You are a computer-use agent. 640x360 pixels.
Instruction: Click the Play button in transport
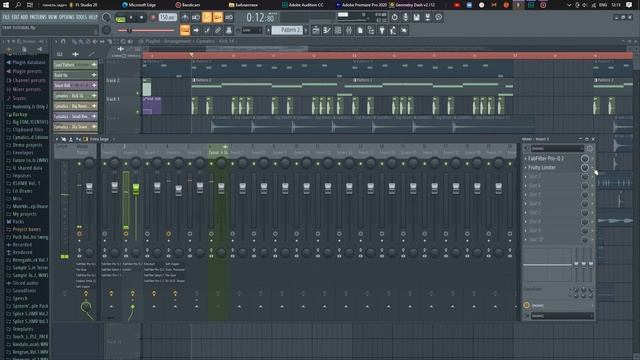click(131, 18)
